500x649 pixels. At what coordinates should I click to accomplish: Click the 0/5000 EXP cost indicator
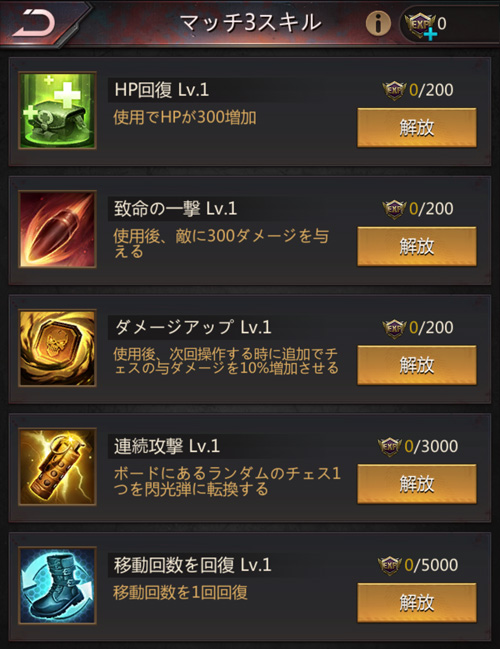[x=418, y=565]
